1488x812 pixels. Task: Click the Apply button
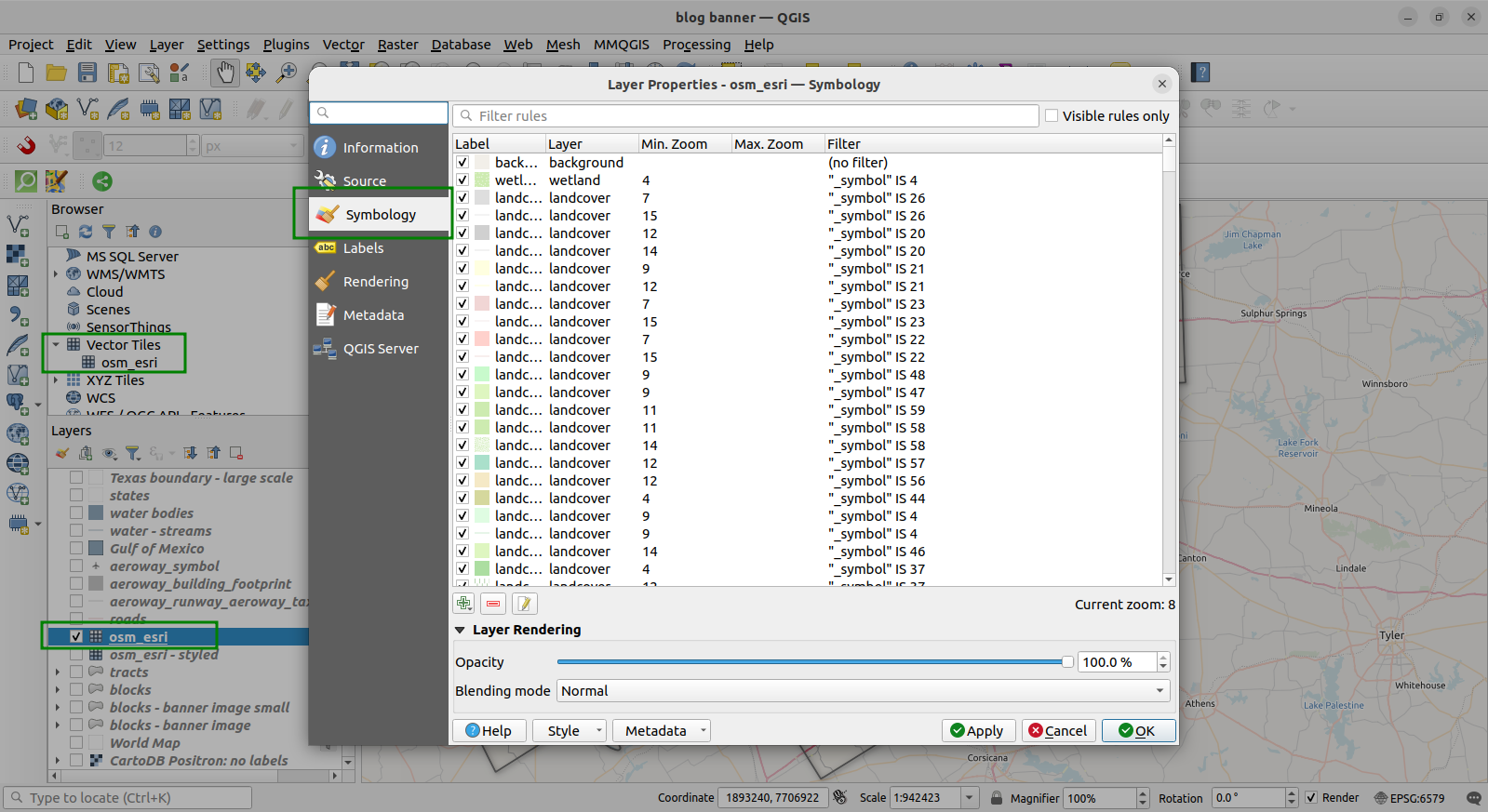(x=977, y=731)
